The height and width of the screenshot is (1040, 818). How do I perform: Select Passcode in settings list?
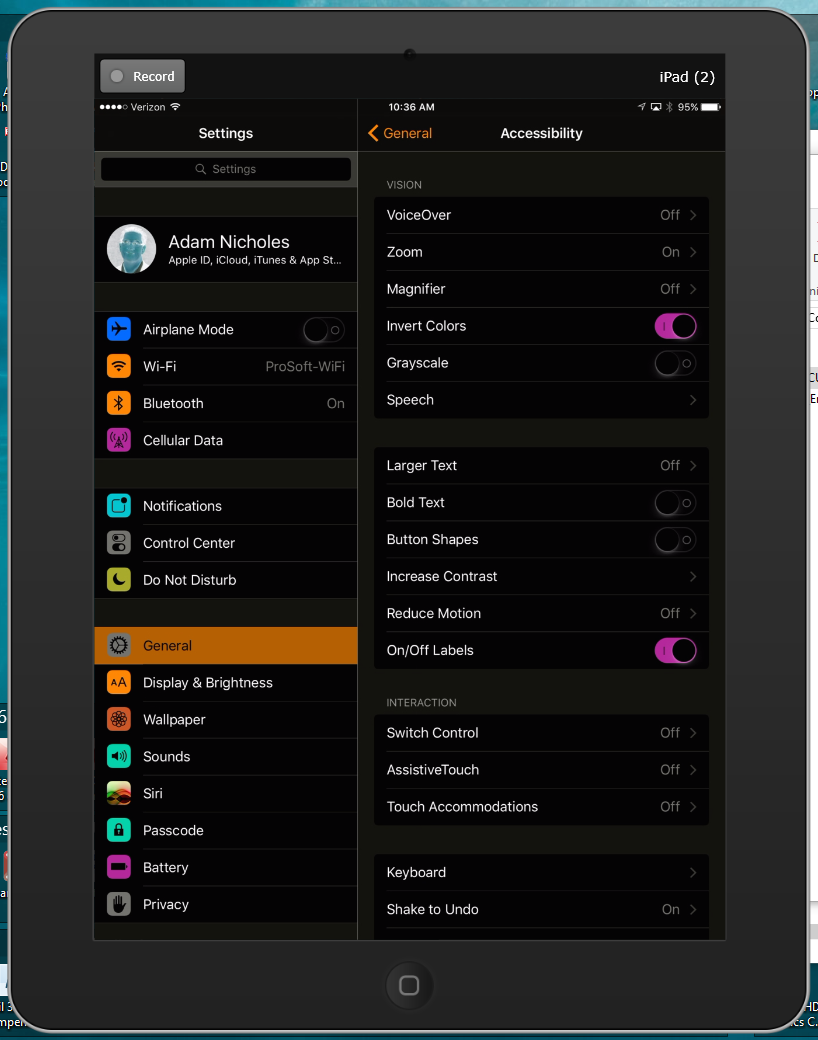(226, 830)
